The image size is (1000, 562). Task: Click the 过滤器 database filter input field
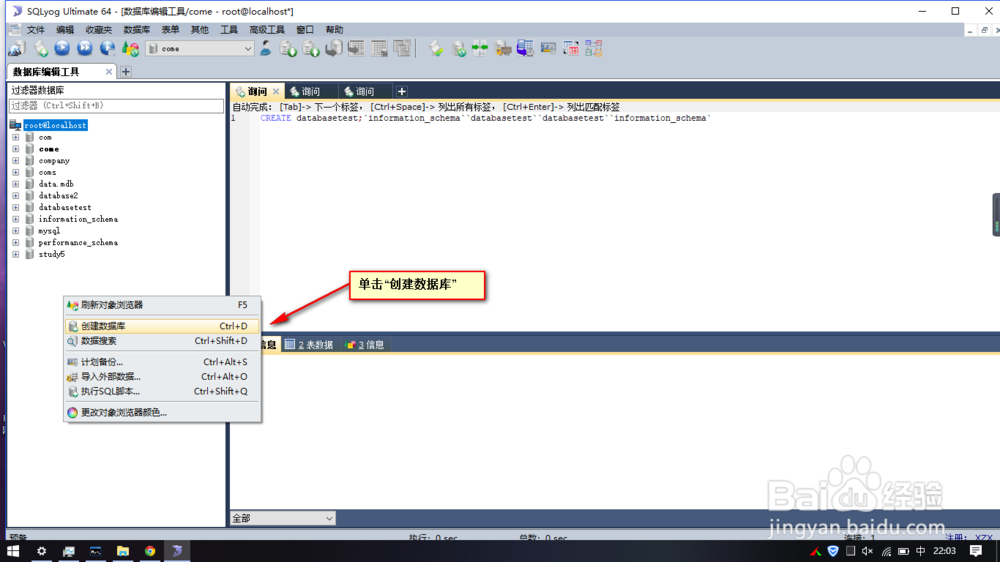tap(116, 106)
